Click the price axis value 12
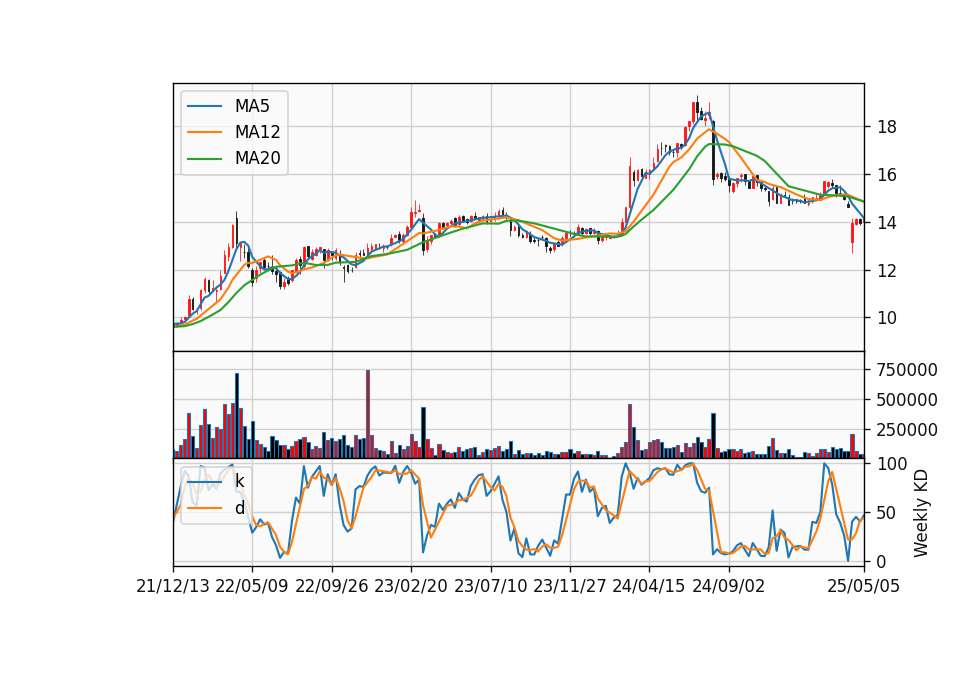The width and height of the screenshot is (960, 690). [887, 271]
